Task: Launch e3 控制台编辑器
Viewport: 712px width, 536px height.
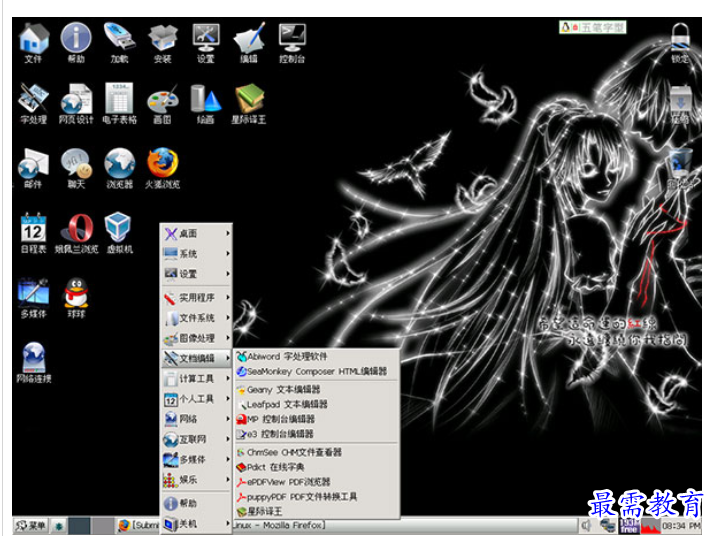Action: click(x=316, y=434)
